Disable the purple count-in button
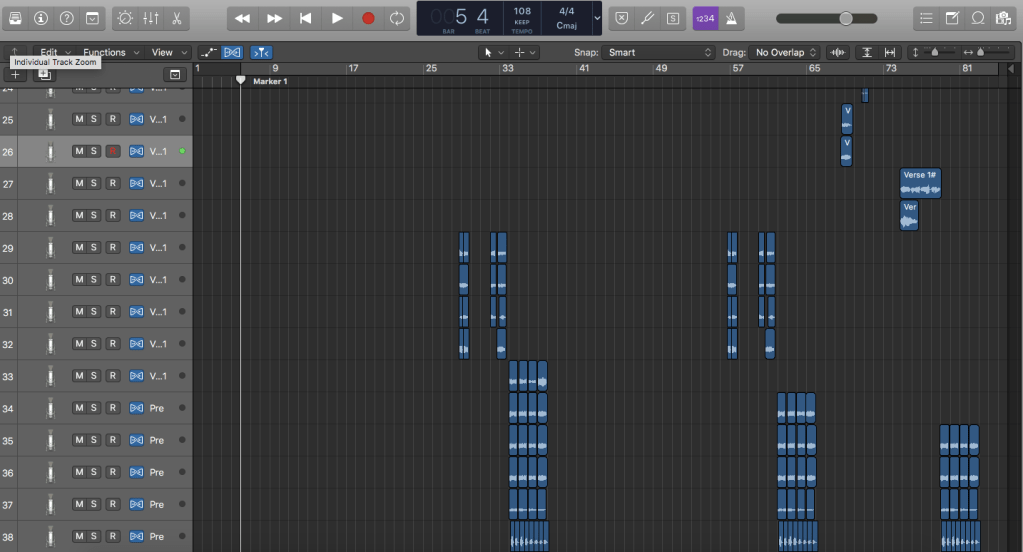 click(705, 18)
